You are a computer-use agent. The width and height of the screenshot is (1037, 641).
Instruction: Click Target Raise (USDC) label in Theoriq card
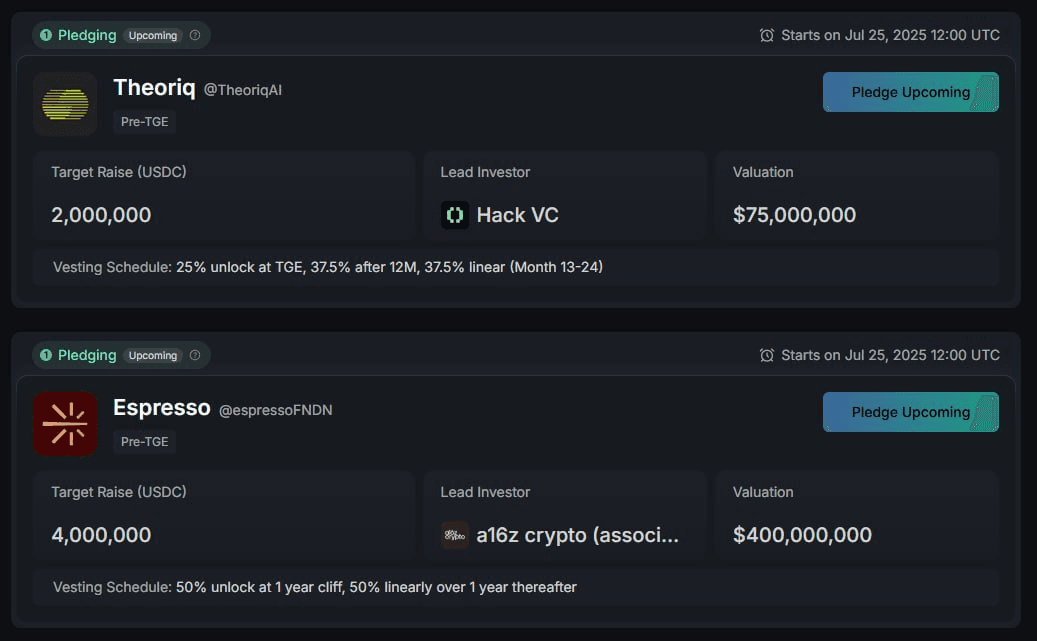tap(119, 172)
